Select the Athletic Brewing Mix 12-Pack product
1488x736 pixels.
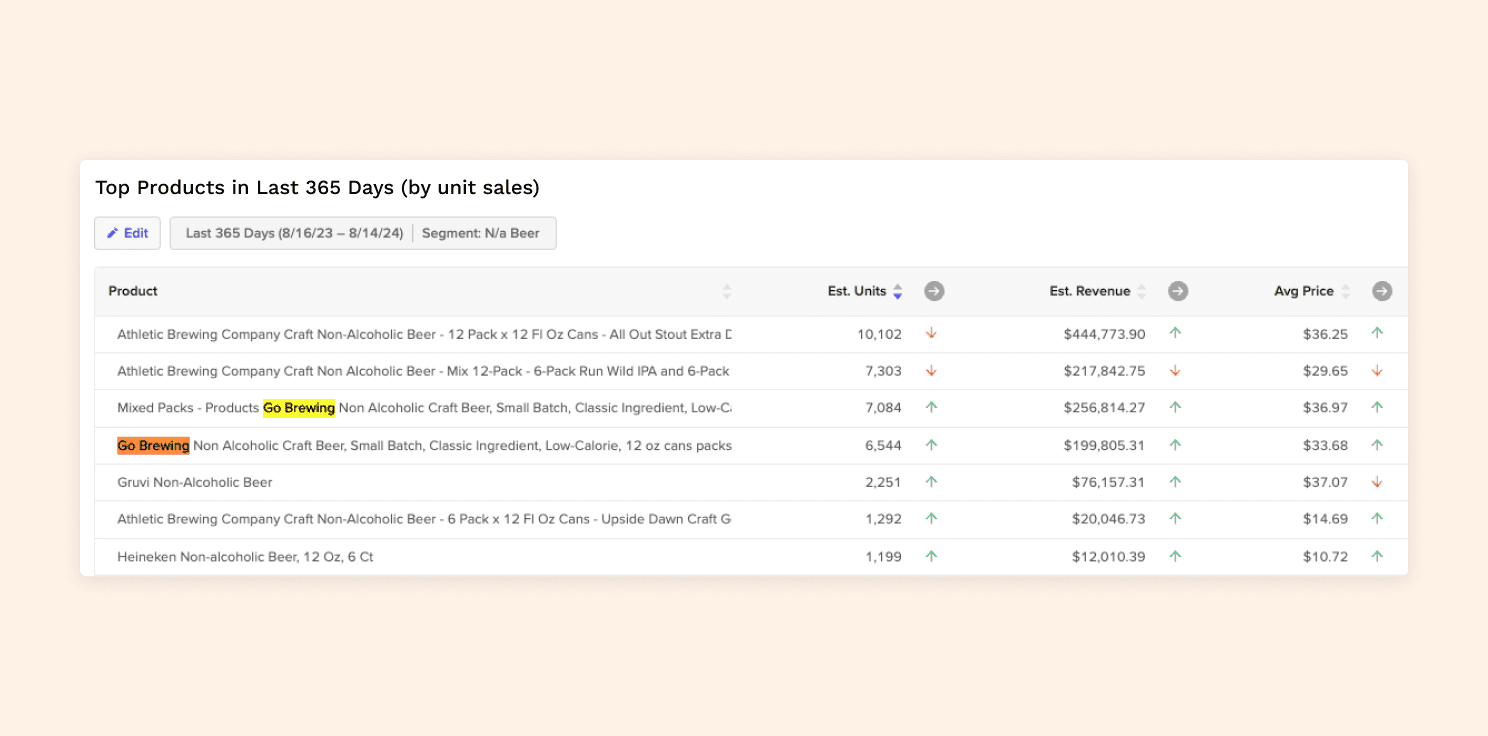pyautogui.click(x=424, y=371)
